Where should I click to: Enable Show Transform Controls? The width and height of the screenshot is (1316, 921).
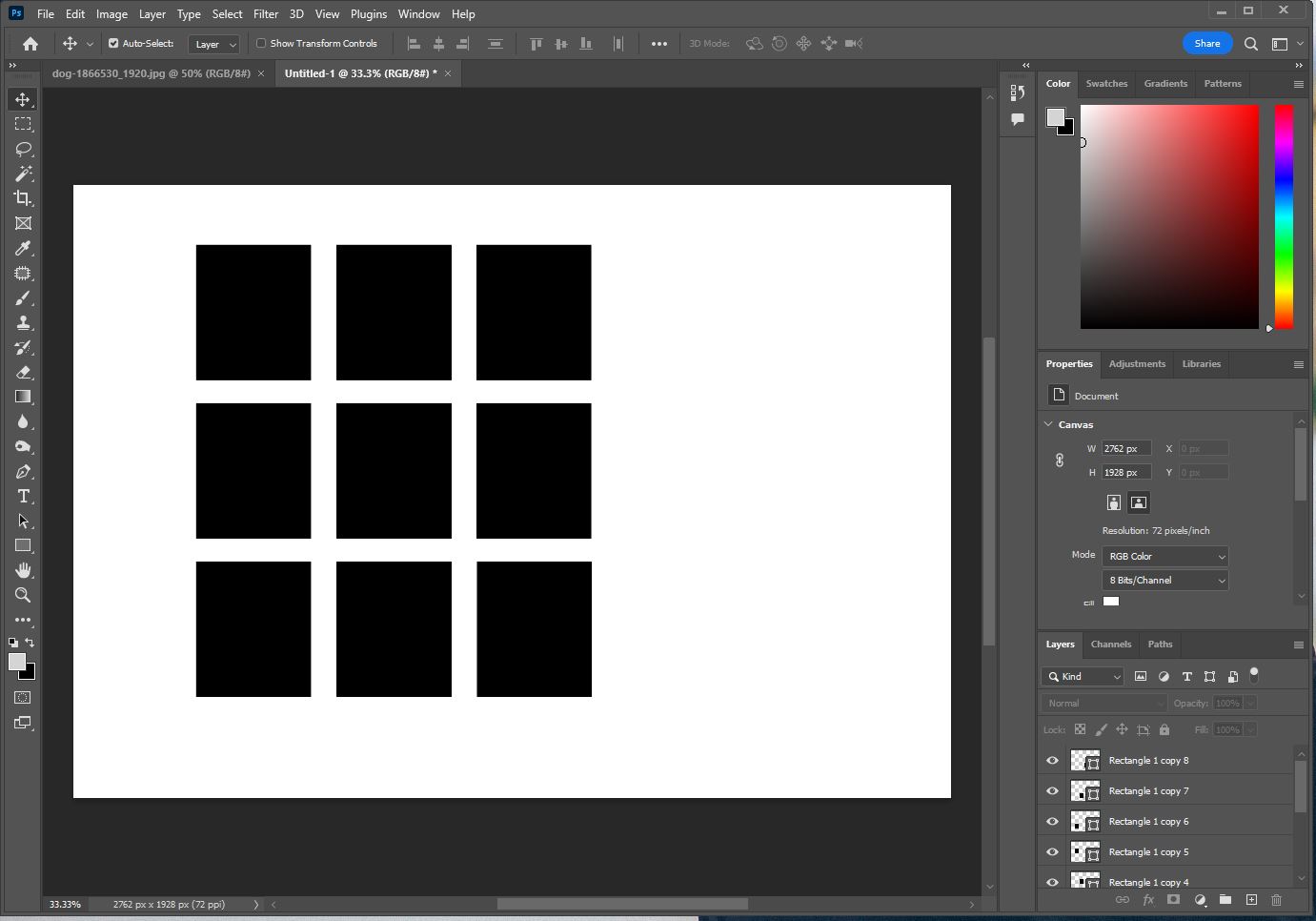(x=260, y=43)
